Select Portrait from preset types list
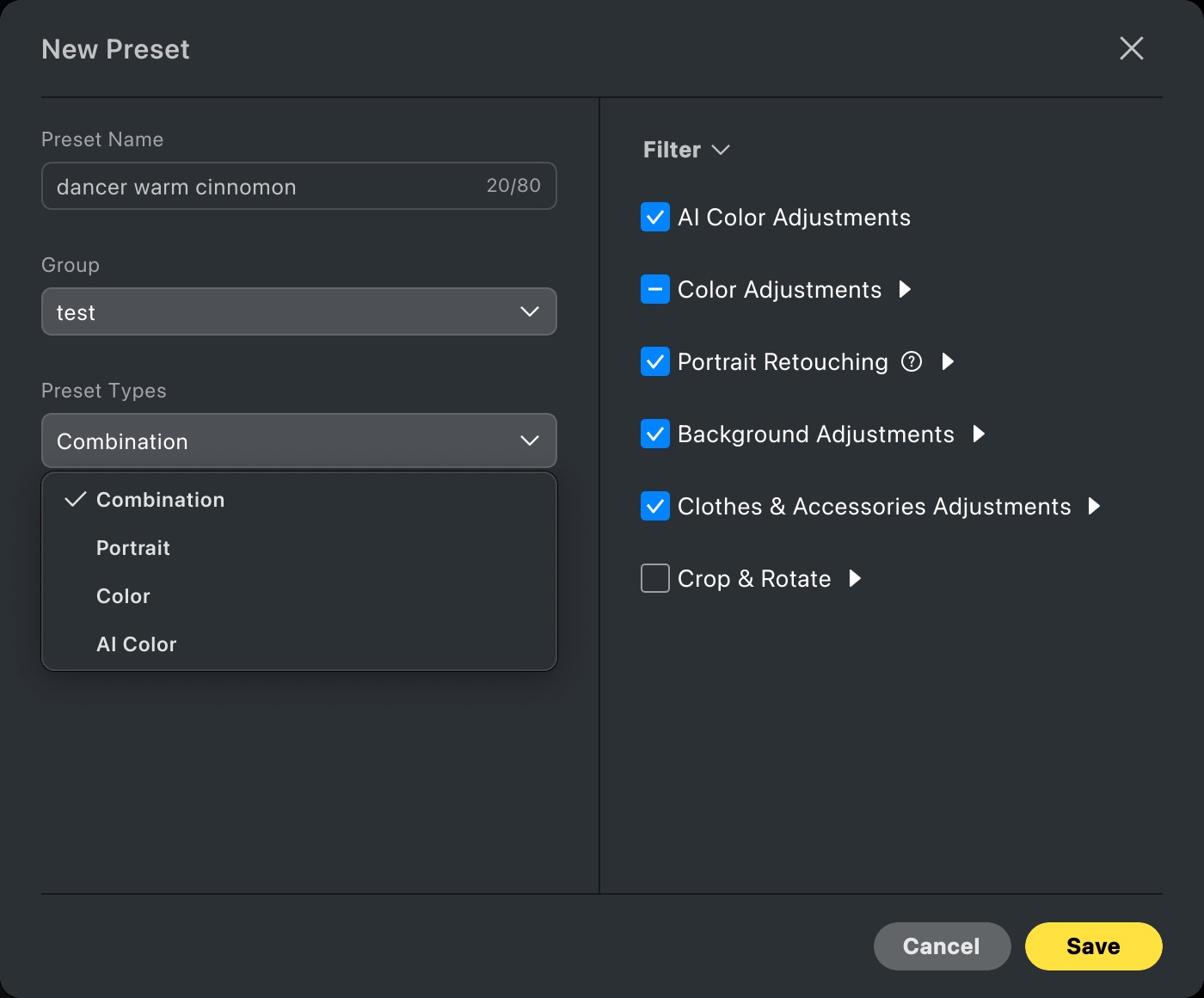 [x=133, y=548]
